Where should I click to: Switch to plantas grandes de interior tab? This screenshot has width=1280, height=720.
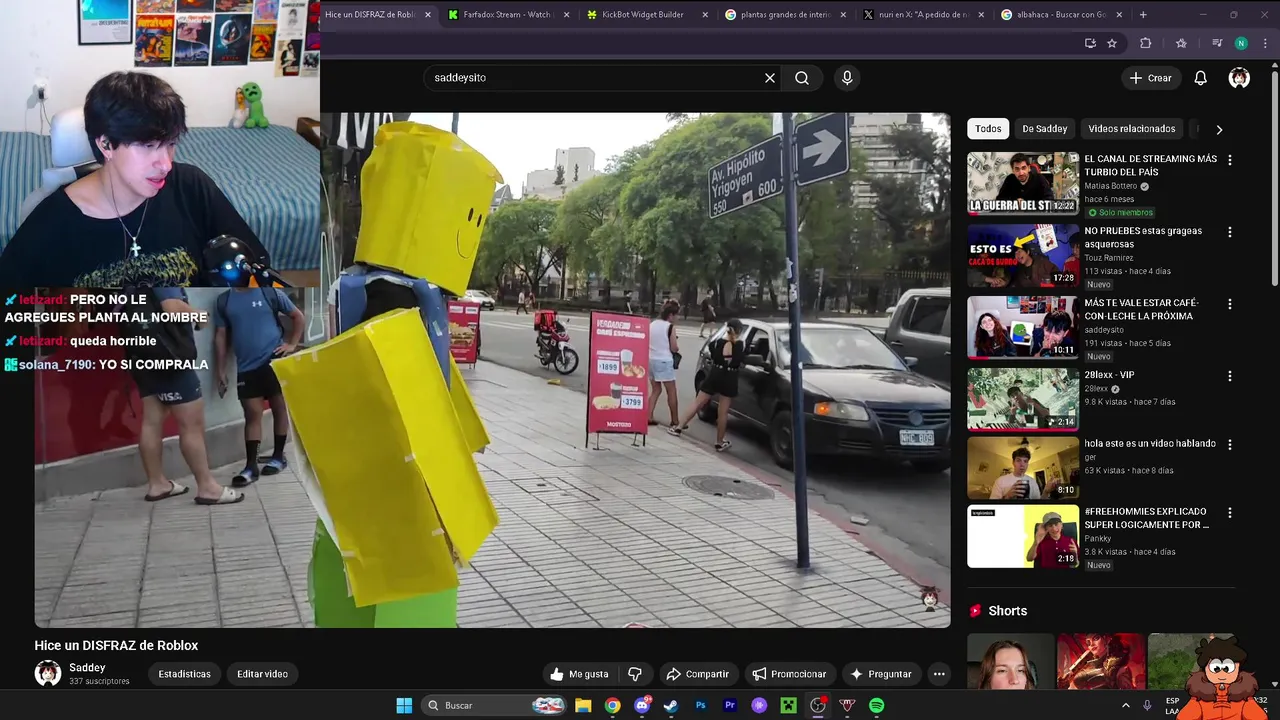(x=786, y=15)
